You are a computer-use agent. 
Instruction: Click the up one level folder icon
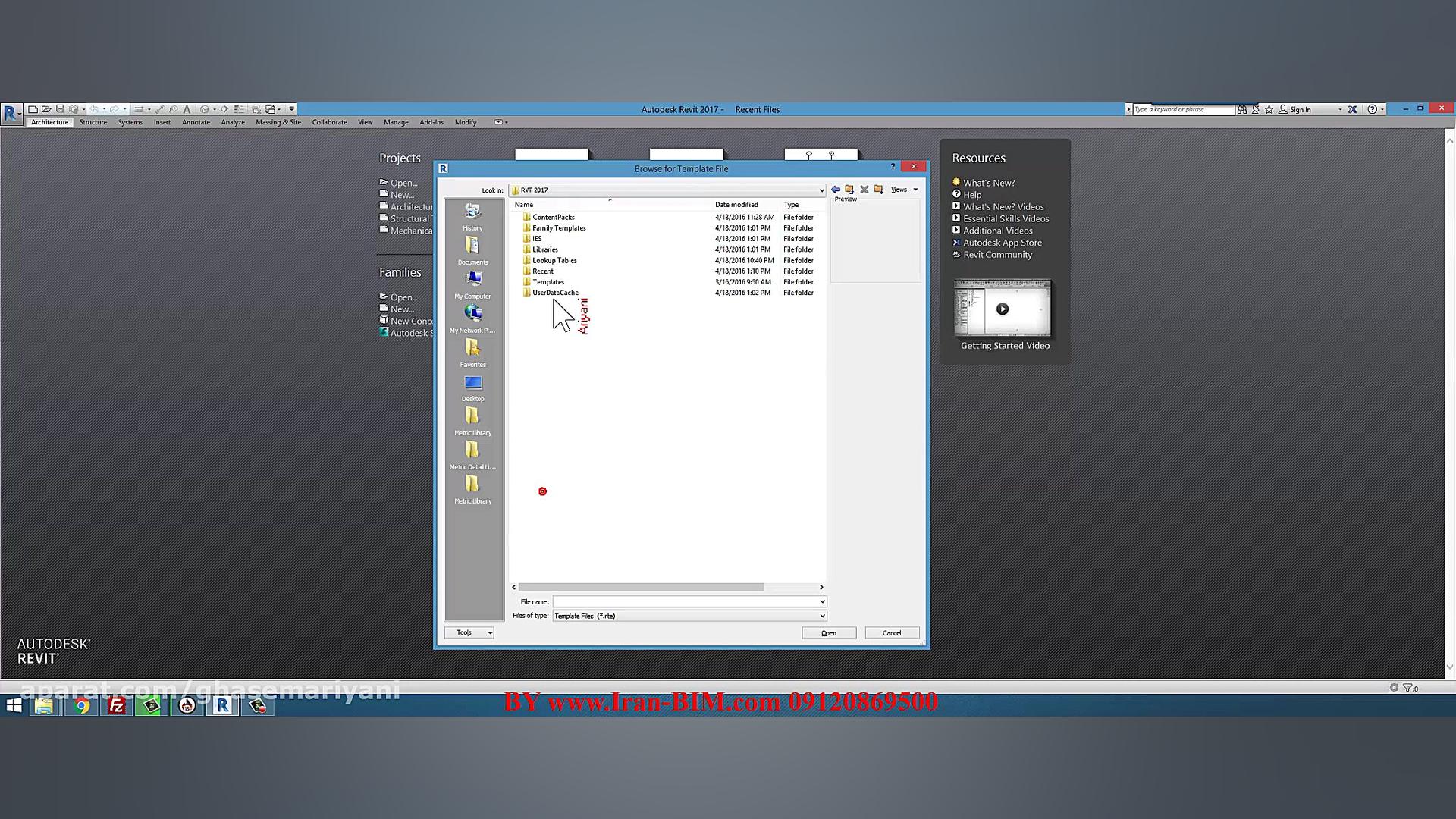[849, 190]
